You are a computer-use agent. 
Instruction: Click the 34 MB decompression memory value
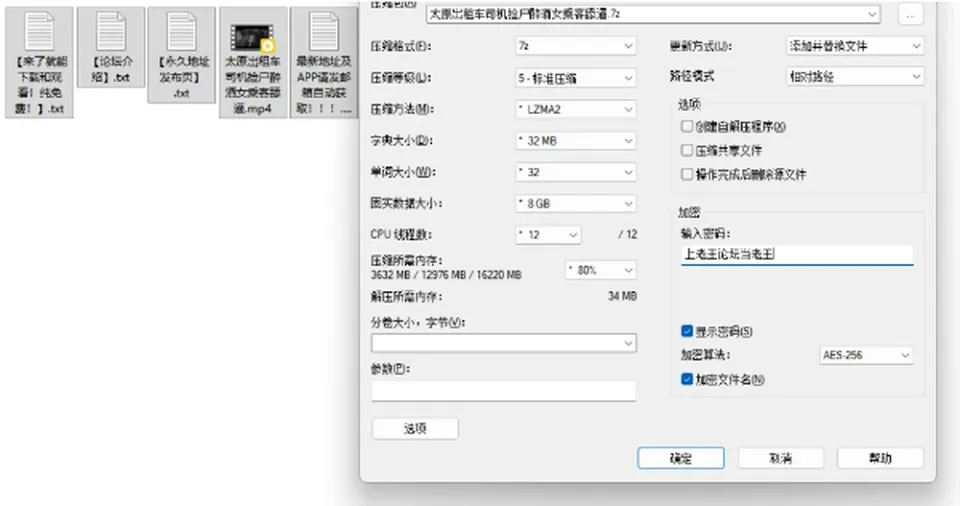(x=622, y=296)
